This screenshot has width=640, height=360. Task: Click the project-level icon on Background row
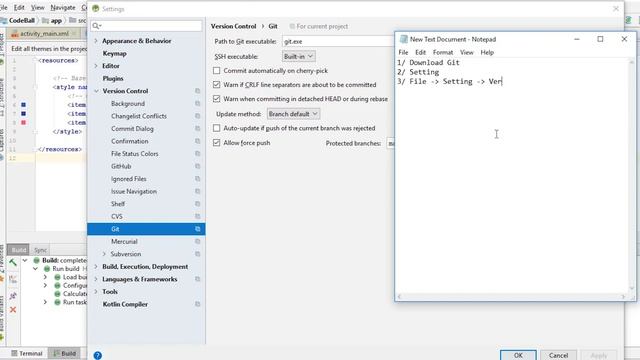tap(198, 104)
